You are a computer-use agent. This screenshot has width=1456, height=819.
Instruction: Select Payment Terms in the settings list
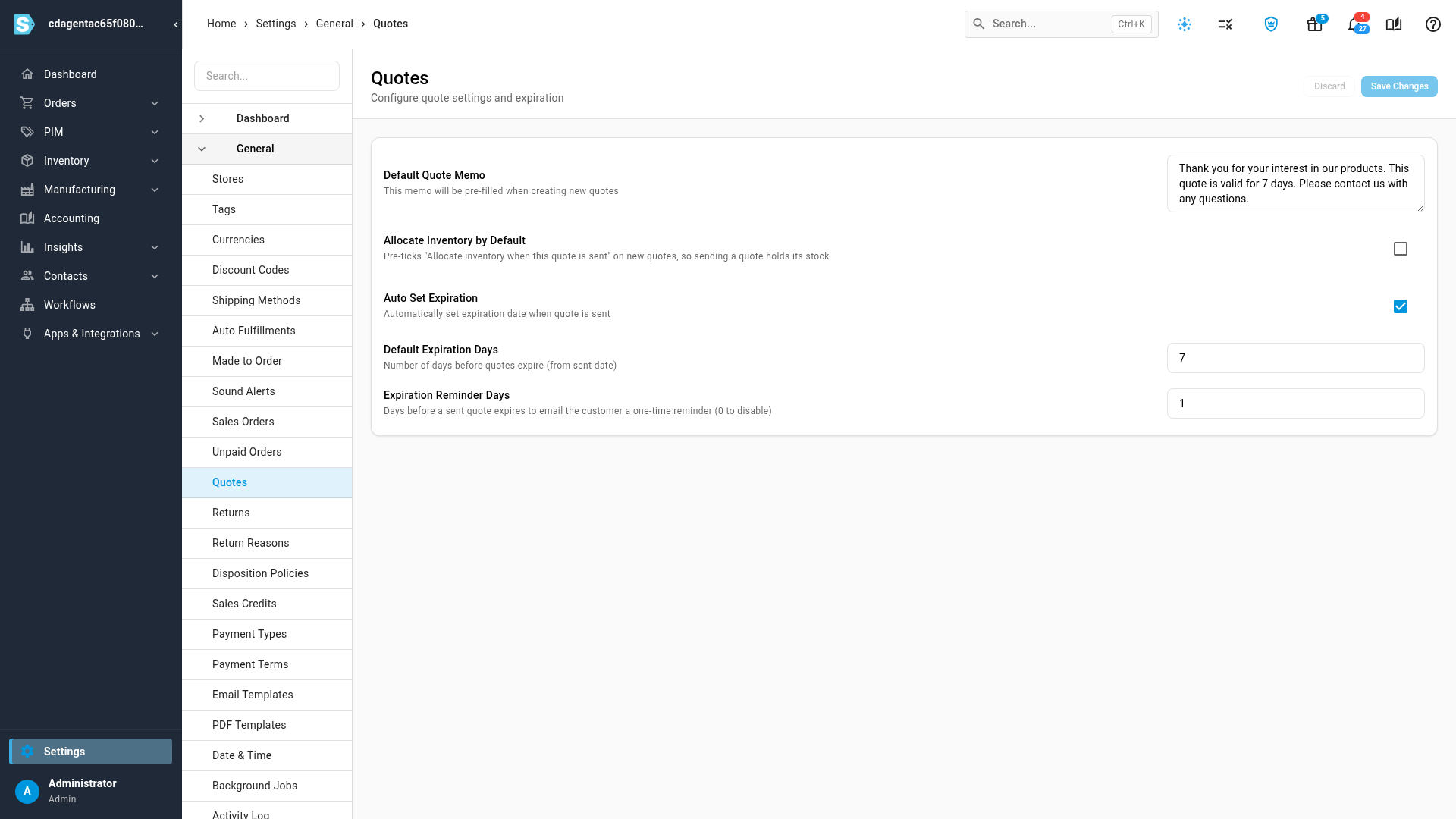[267, 664]
